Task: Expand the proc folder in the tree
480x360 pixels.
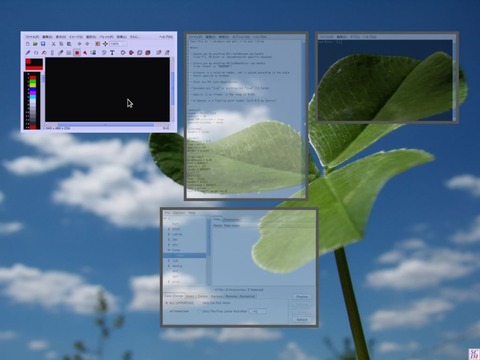Action: tap(169, 282)
